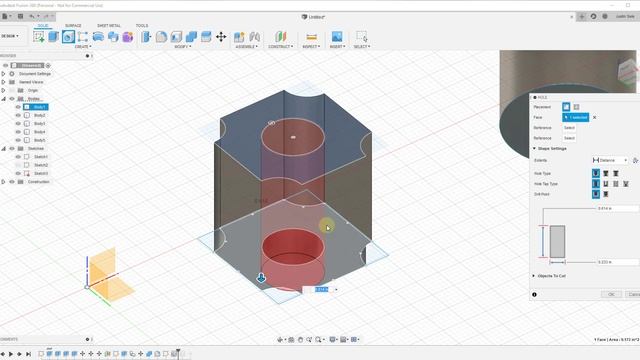Expand the Origin node
The height and width of the screenshot is (360, 640).
pyautogui.click(x=3, y=90)
